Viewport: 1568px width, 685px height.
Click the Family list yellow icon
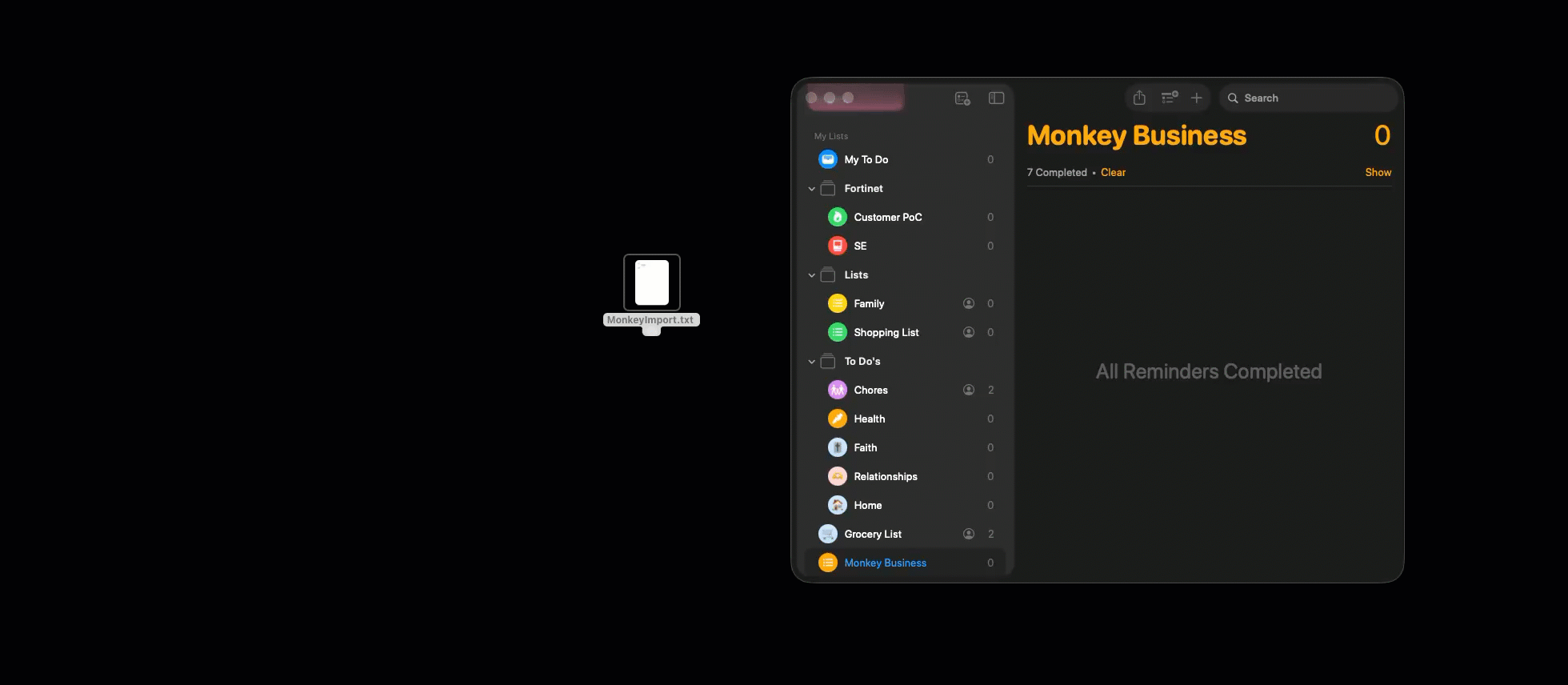838,303
